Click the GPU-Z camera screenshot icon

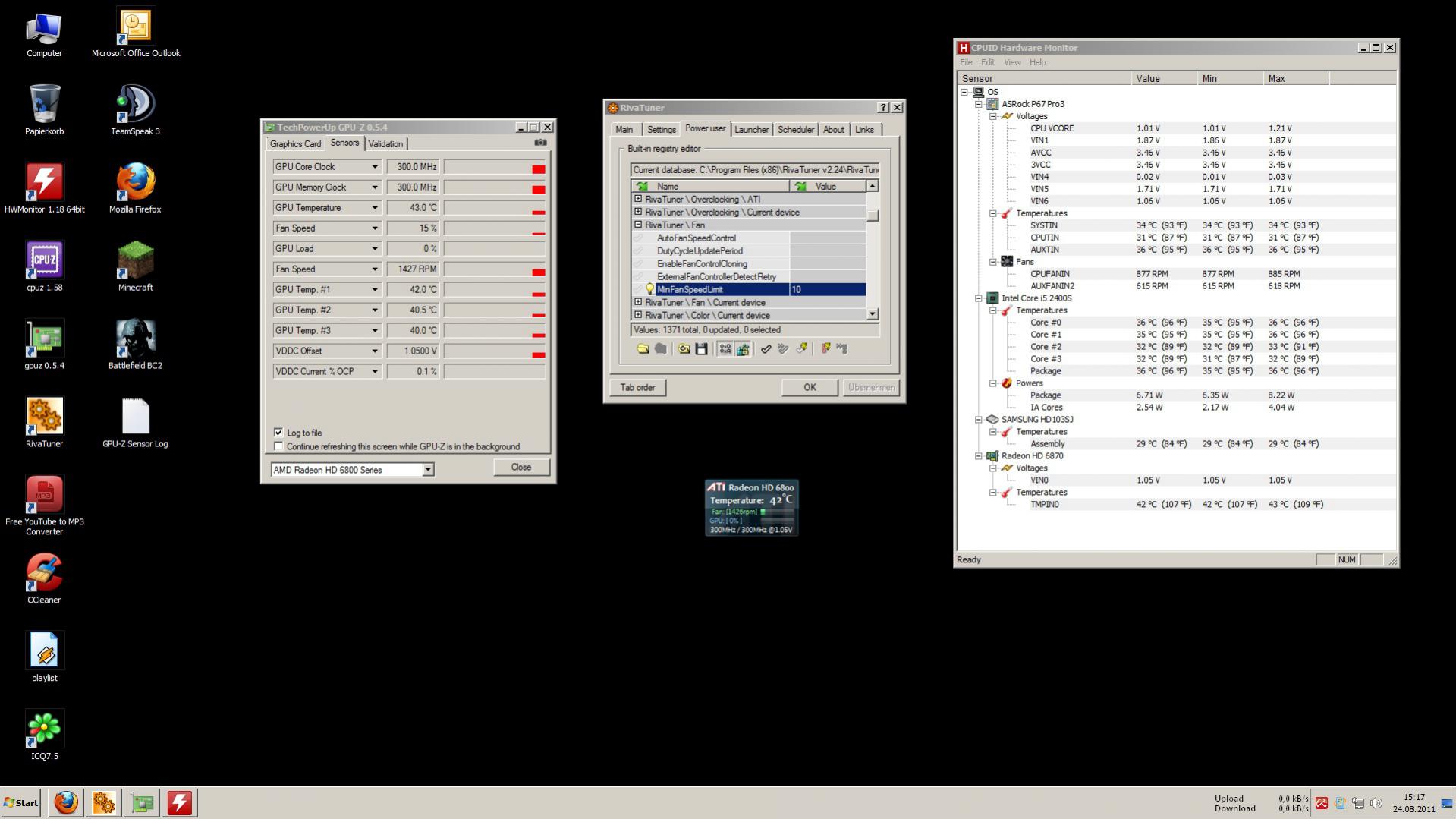(x=540, y=142)
